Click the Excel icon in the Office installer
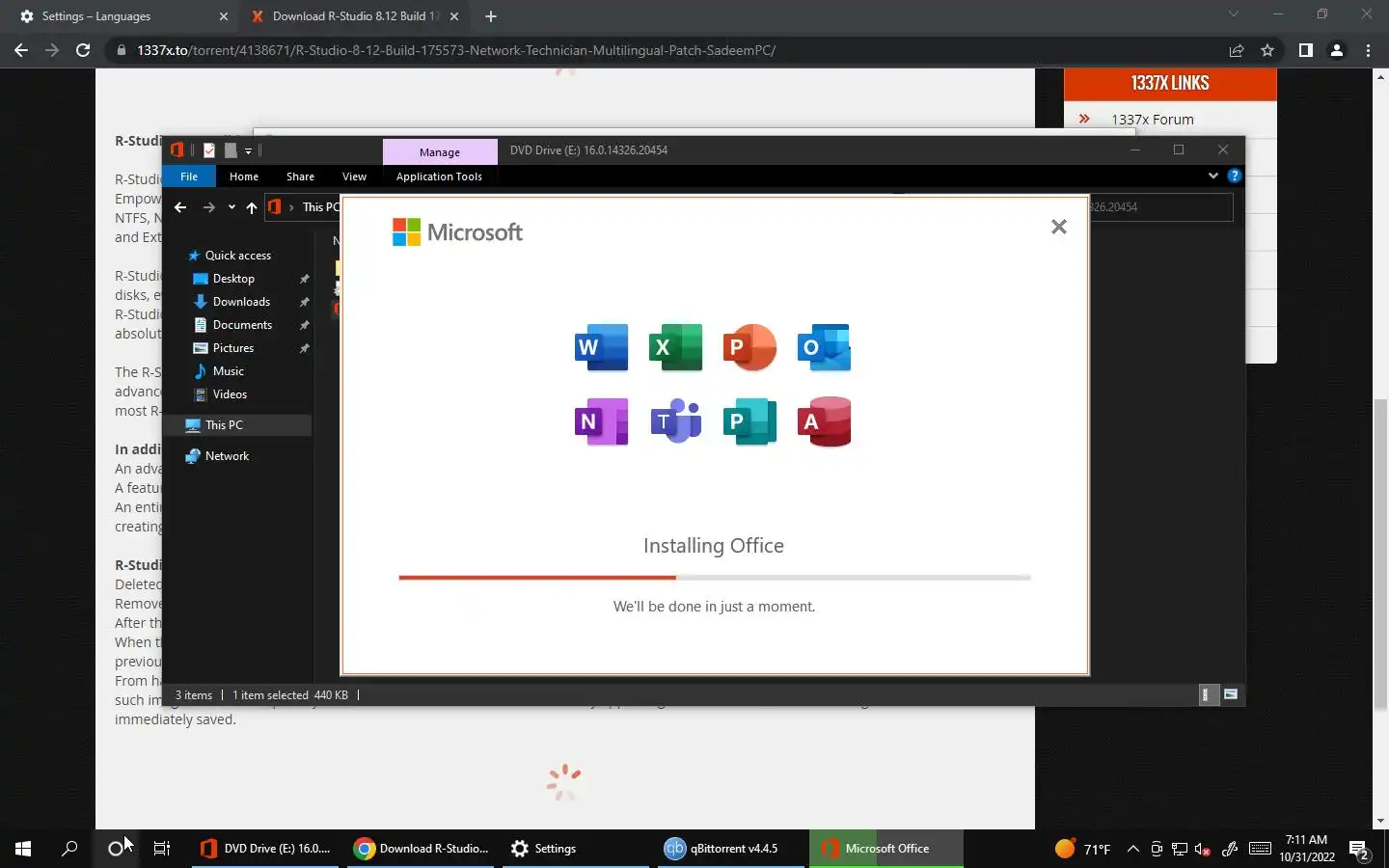The image size is (1389, 868). coord(675,347)
